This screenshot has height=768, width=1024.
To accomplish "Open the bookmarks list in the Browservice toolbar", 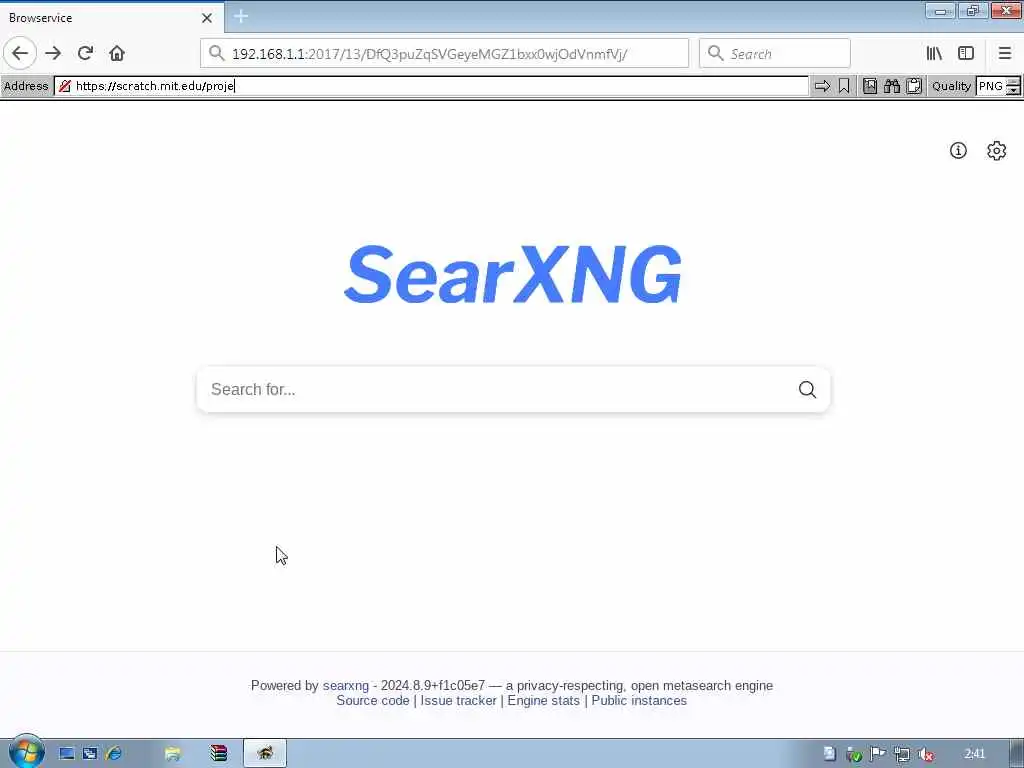I will click(870, 86).
